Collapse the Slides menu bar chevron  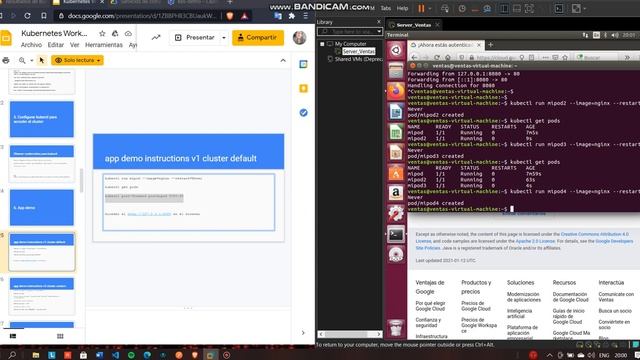click(x=283, y=60)
